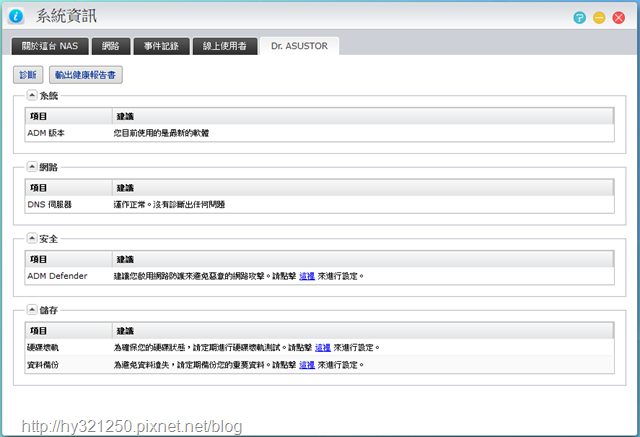Viewport: 640px width, 437px height.
Task: Minimize window with the yellow button
Action: point(599,18)
